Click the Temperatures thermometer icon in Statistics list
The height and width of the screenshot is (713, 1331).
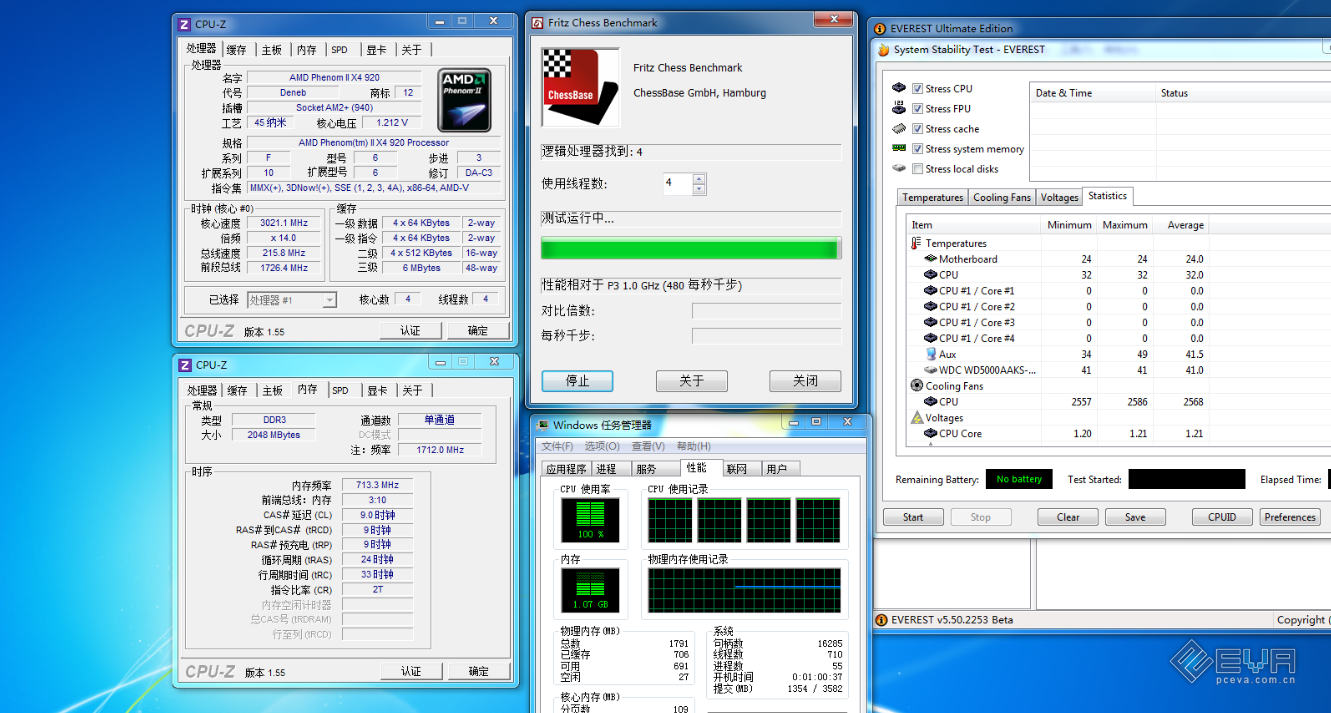tap(916, 243)
